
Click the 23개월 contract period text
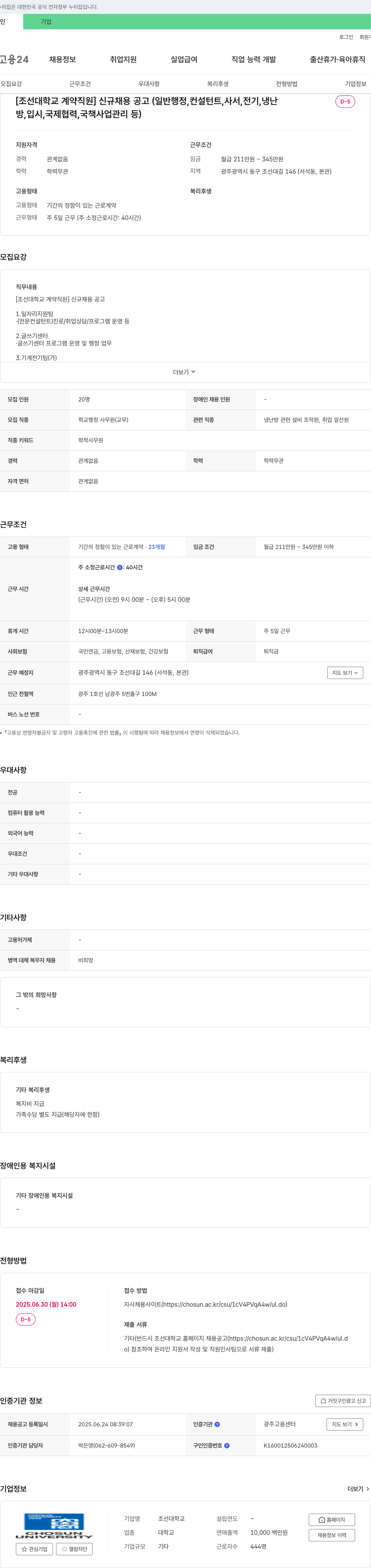pyautogui.click(x=157, y=547)
